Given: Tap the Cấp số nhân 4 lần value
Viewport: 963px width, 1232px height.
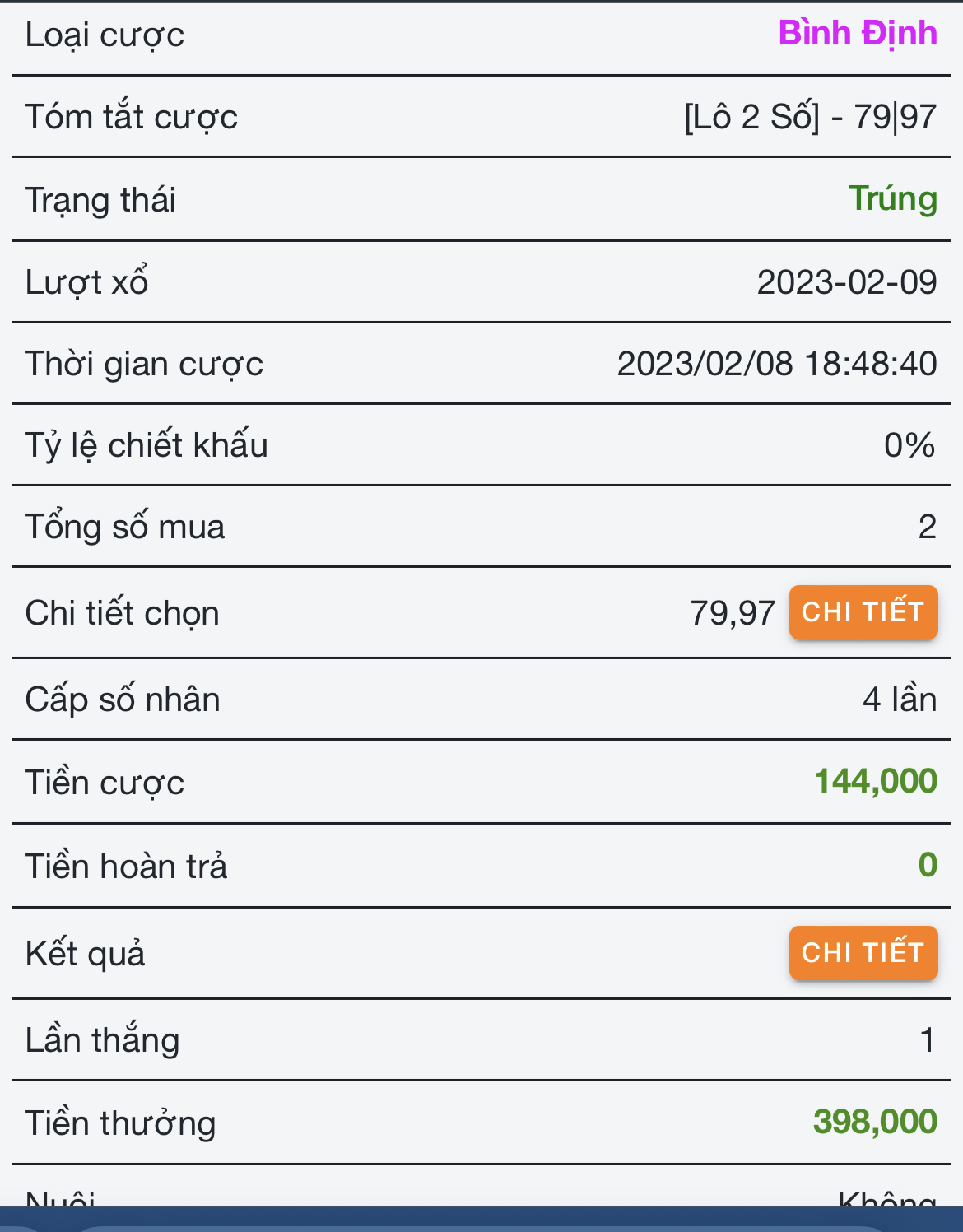Looking at the screenshot, I should (x=900, y=700).
